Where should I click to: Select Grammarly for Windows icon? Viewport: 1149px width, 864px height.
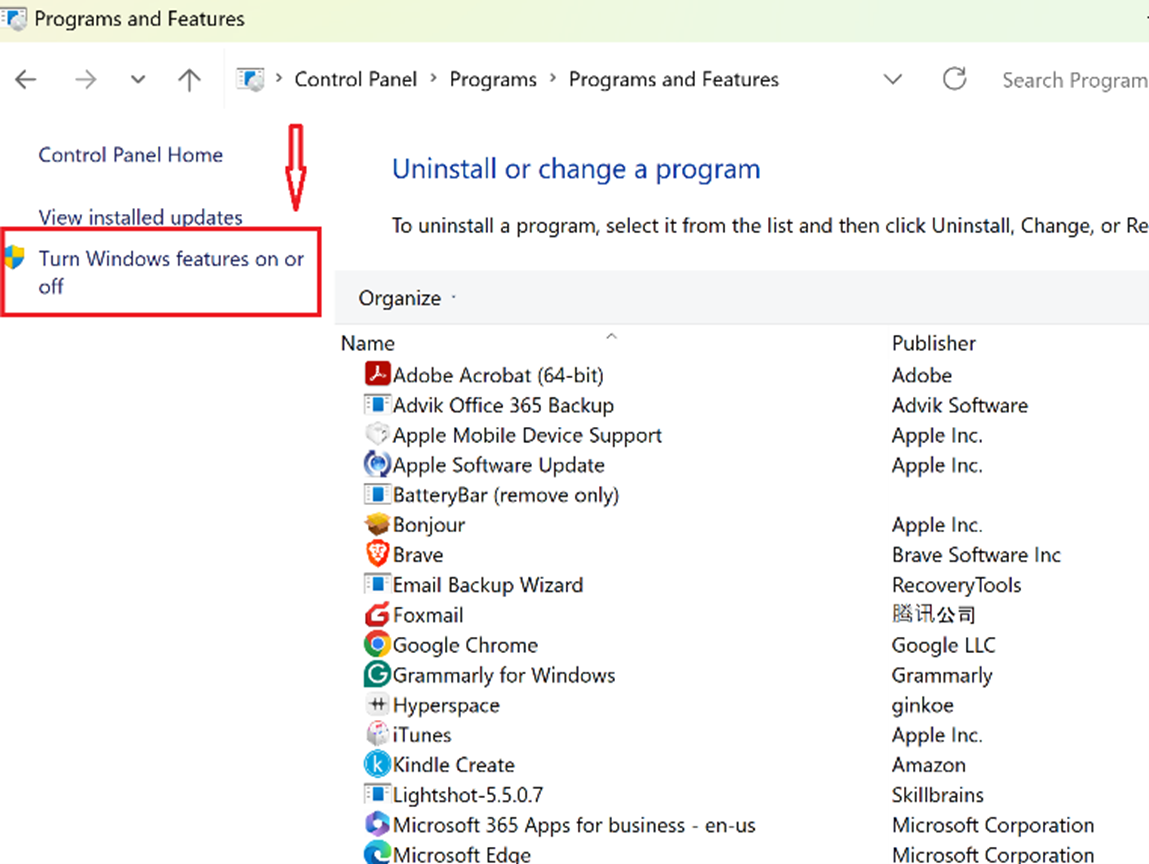377,674
